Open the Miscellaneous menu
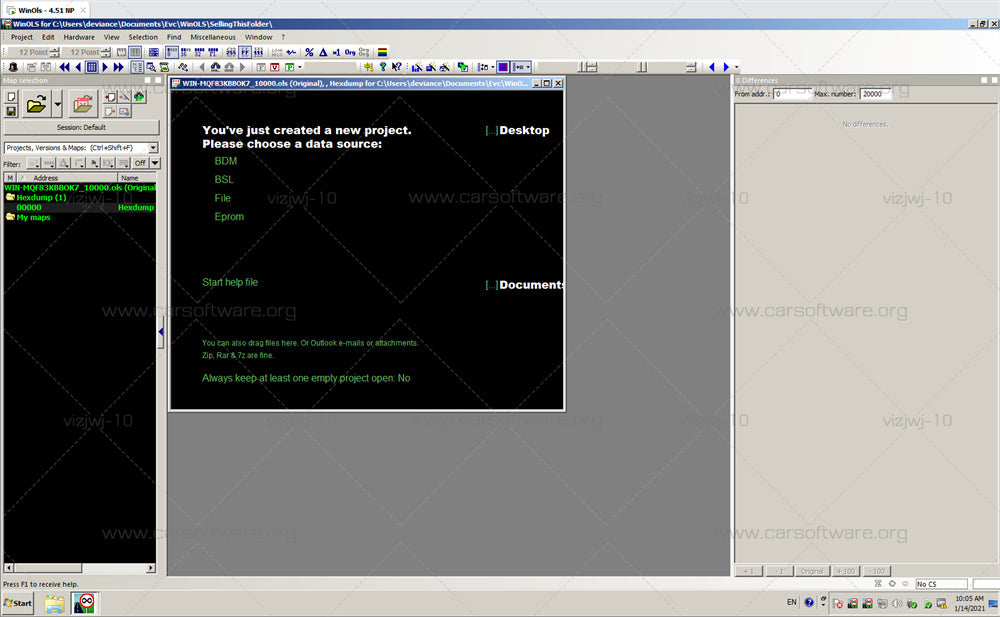 point(213,37)
